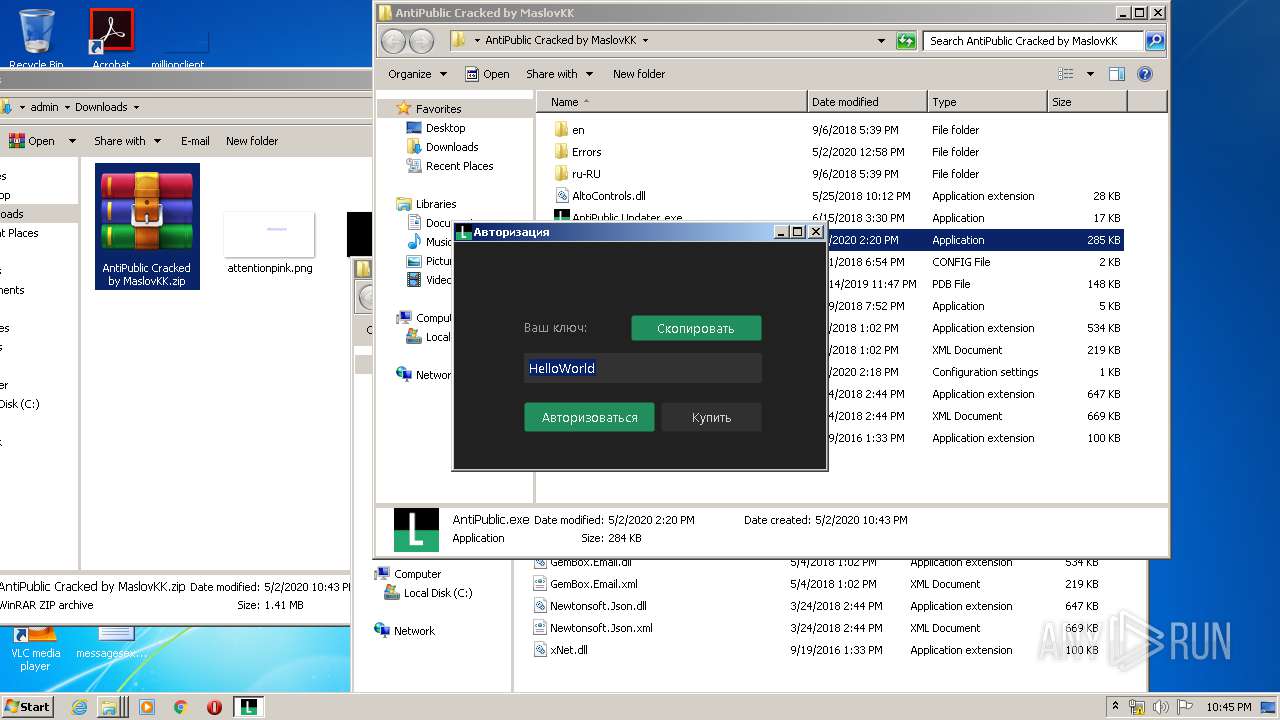Viewport: 1280px width, 720px height.
Task: Go forward in AntiPublic Explorer window
Action: coord(421,41)
